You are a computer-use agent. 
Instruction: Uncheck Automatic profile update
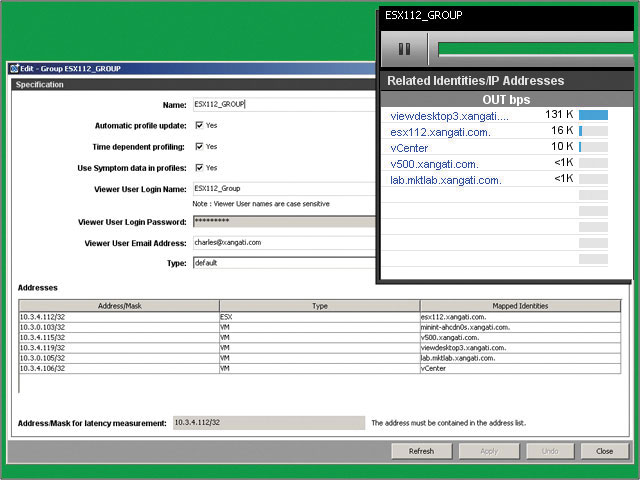(199, 125)
